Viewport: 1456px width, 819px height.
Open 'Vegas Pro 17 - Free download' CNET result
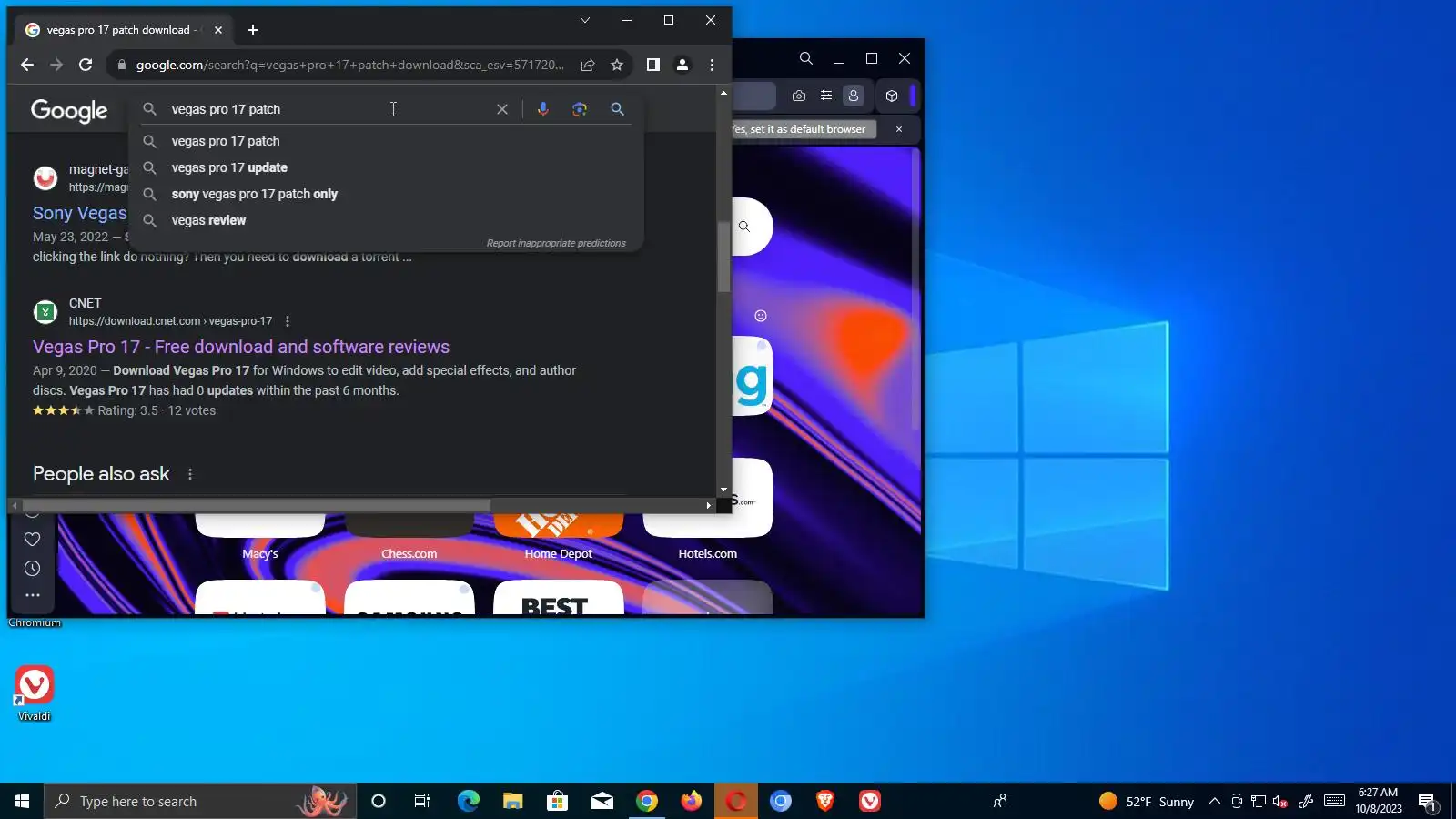(x=241, y=347)
